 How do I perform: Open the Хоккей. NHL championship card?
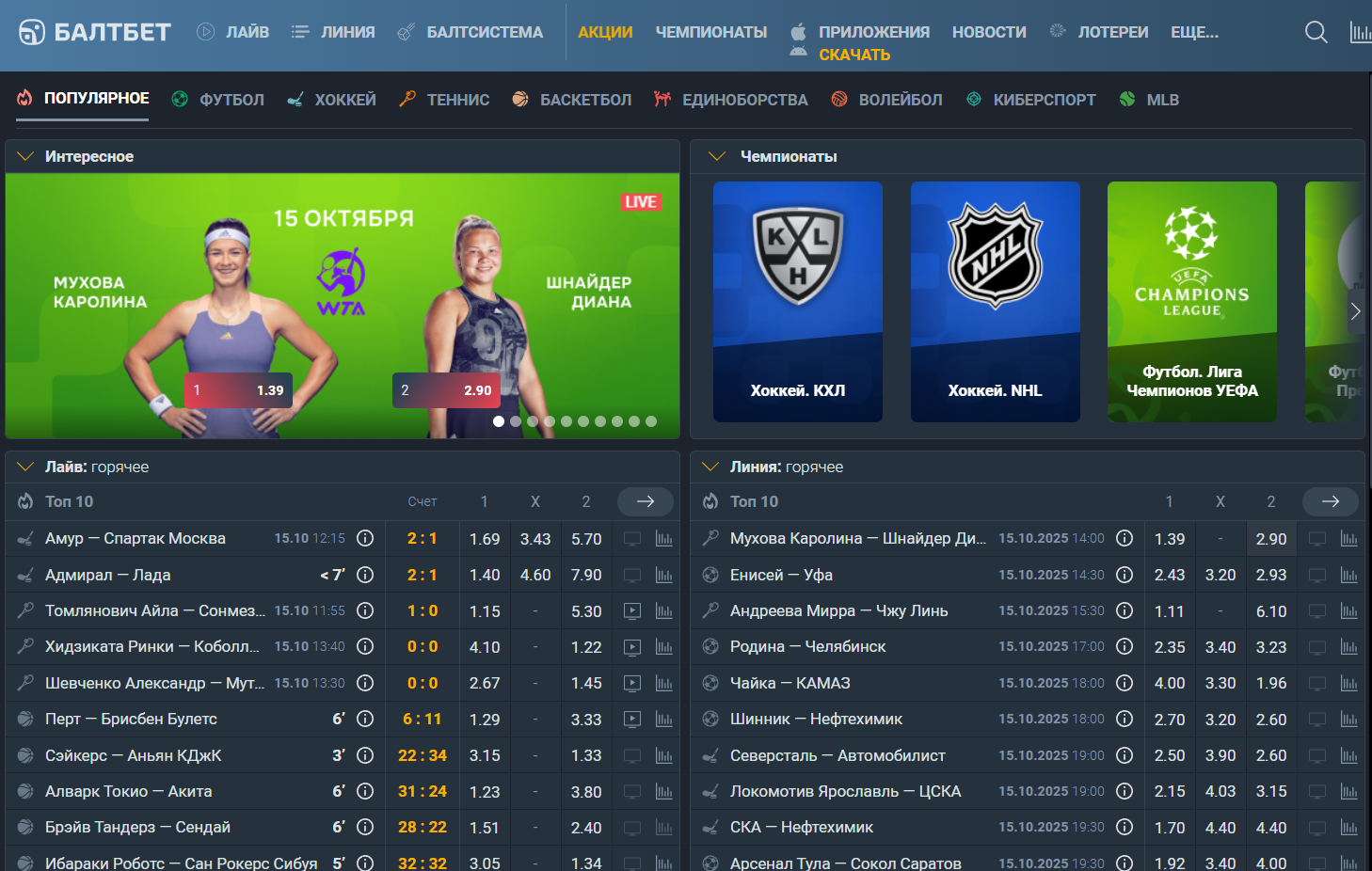pos(995,301)
